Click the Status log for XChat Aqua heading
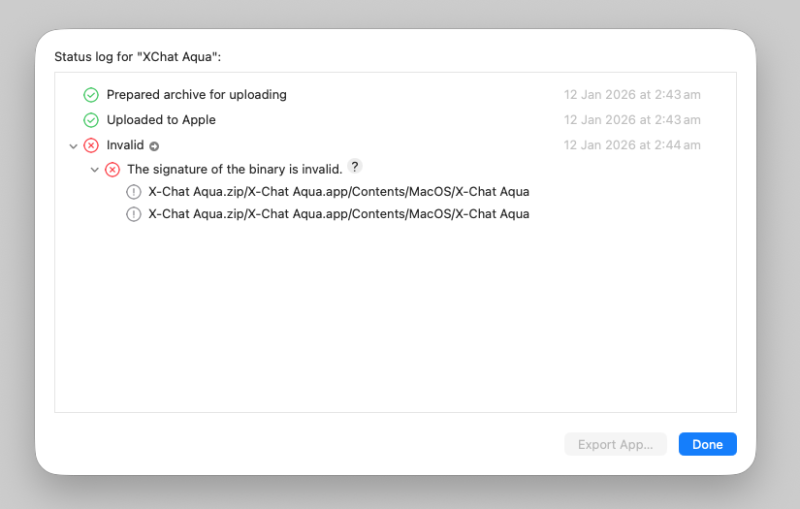Image resolution: width=800 pixels, height=509 pixels. pos(137,57)
